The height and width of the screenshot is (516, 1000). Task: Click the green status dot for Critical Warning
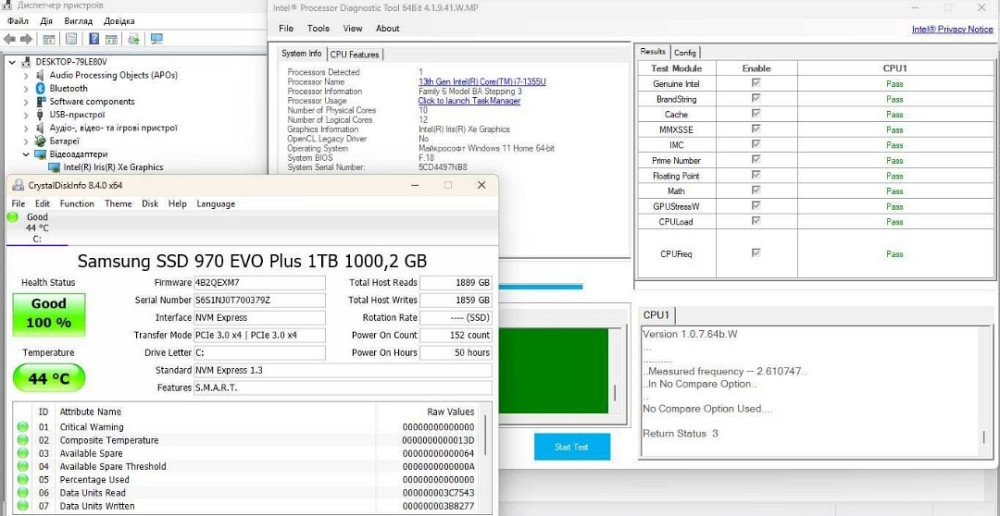[x=23, y=427]
